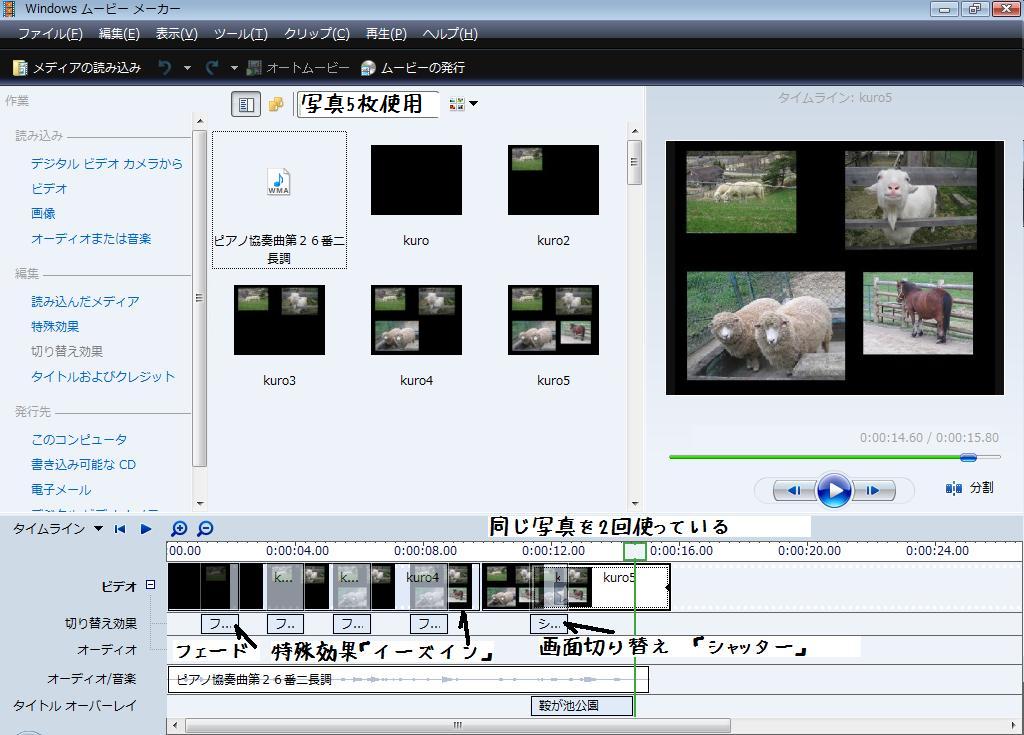This screenshot has width=1024, height=735.
Task: Open the Redo history dropdown arrow
Action: (234, 67)
